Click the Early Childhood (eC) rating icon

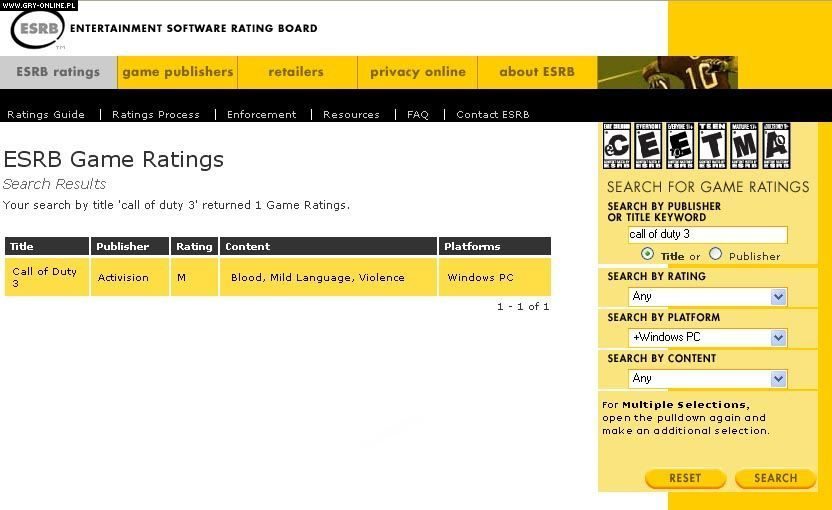tap(616, 146)
